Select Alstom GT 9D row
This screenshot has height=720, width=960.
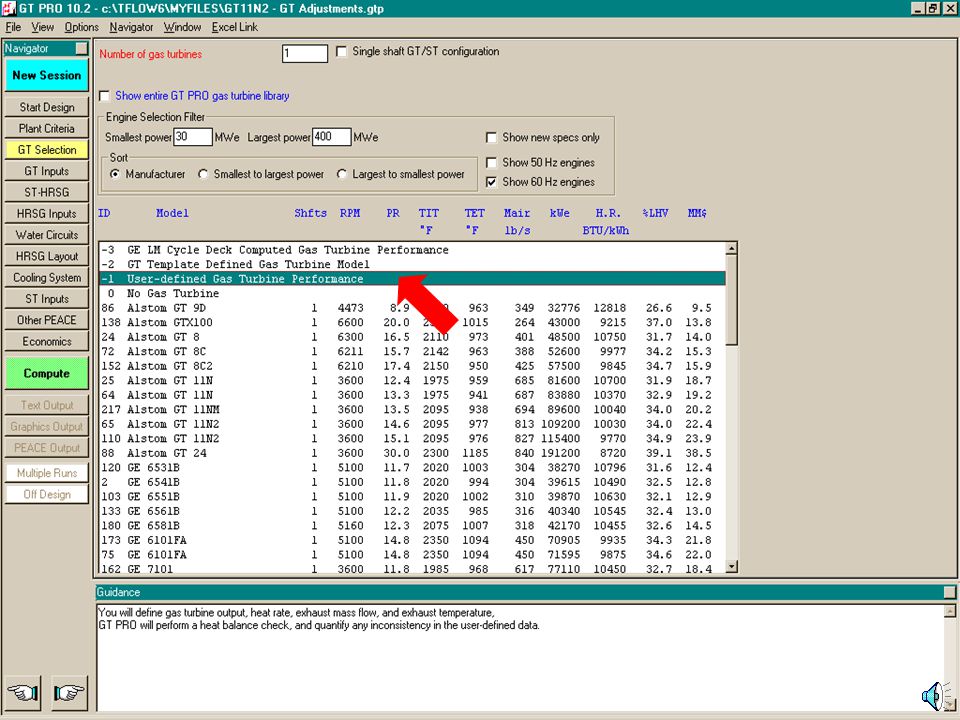click(411, 308)
